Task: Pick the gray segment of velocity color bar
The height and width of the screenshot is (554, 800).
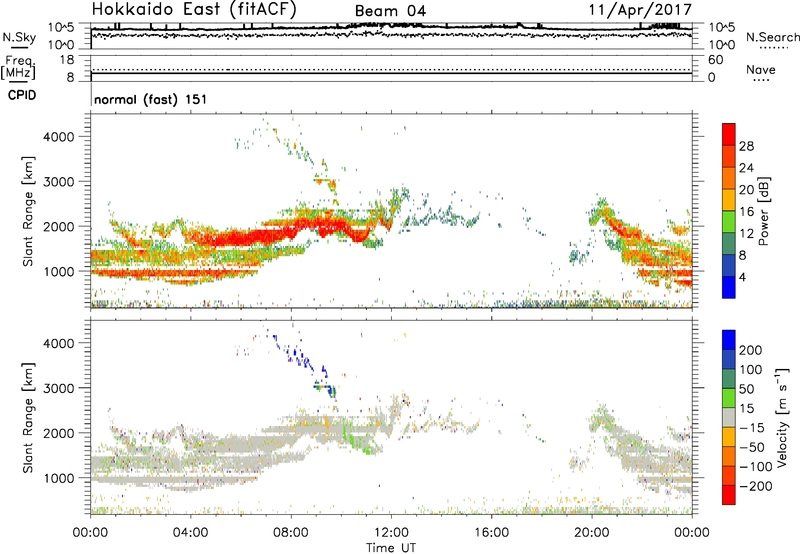Action: [729, 417]
